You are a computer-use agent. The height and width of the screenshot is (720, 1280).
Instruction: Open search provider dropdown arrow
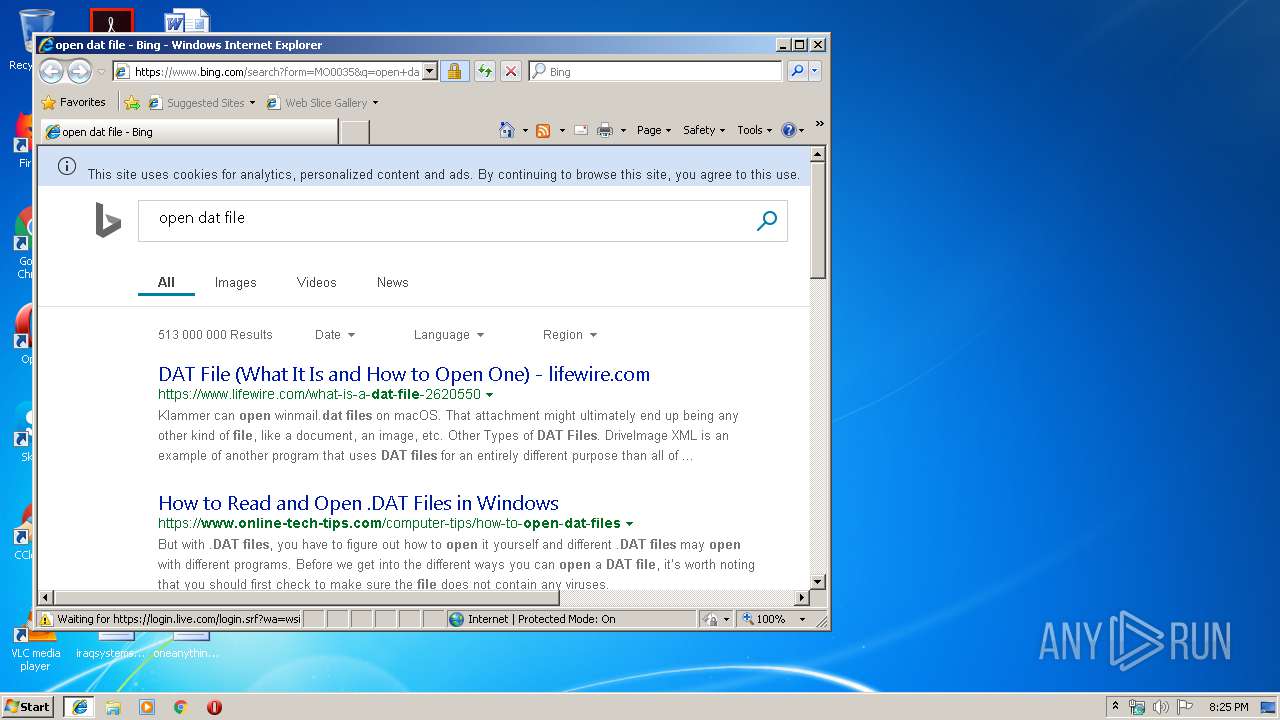click(x=815, y=71)
